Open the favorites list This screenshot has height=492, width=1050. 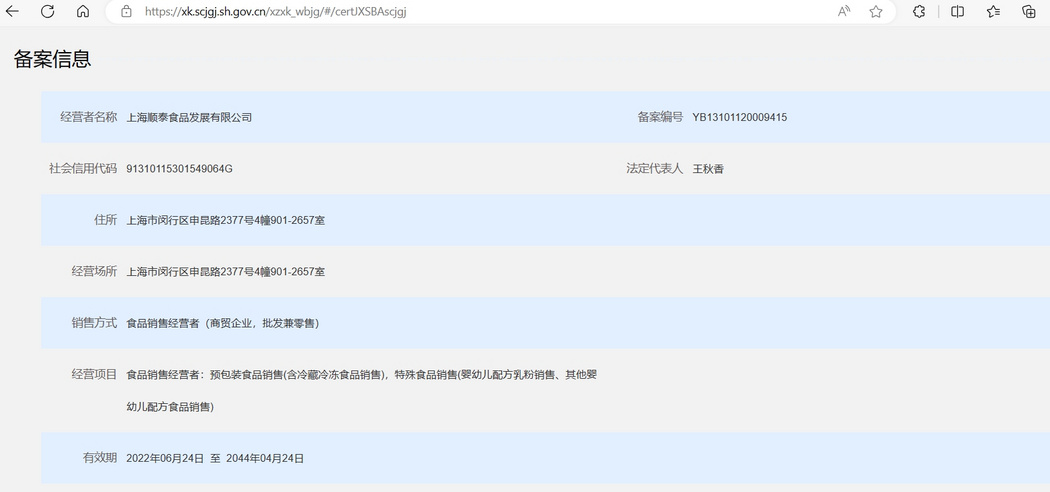click(x=994, y=11)
